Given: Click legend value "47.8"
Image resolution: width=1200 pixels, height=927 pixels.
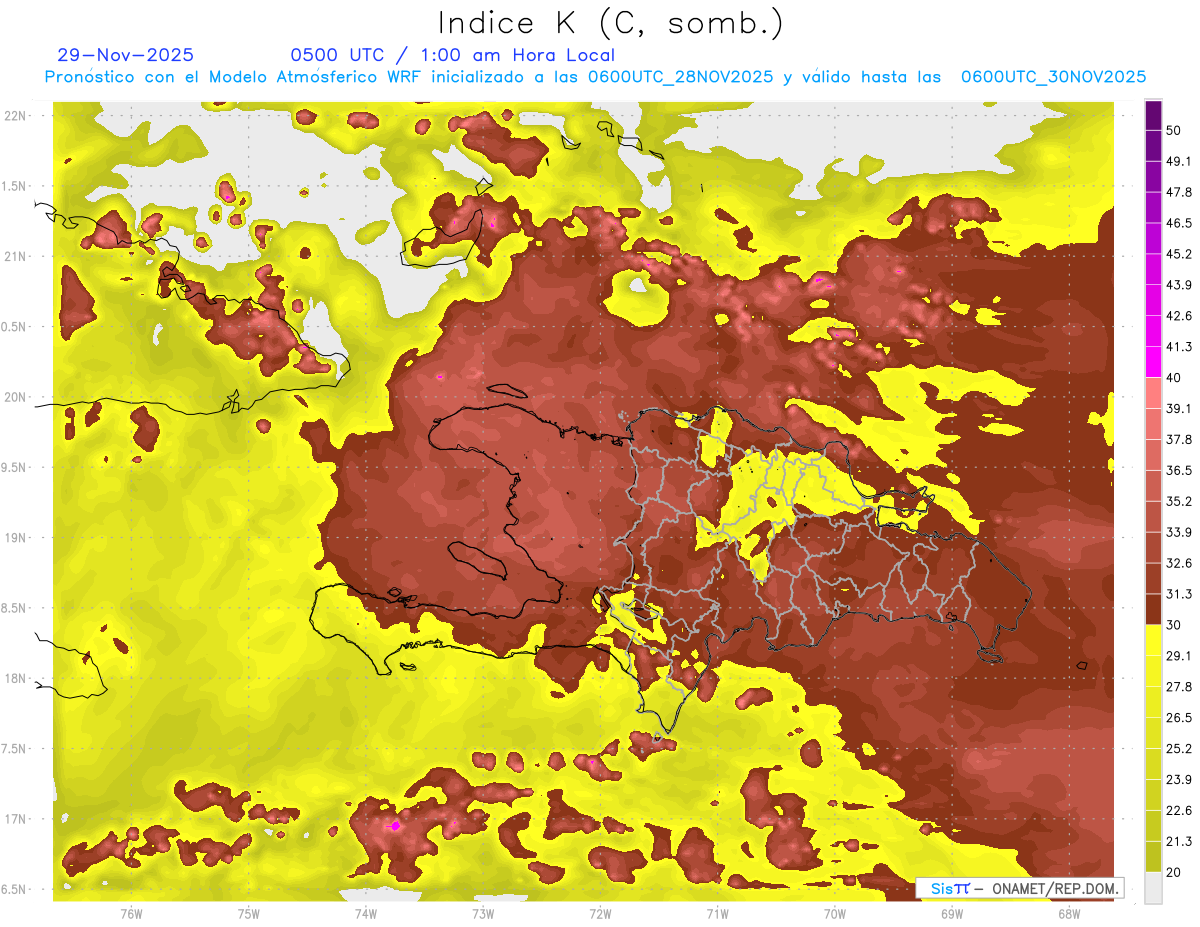Looking at the screenshot, I should tap(1177, 192).
